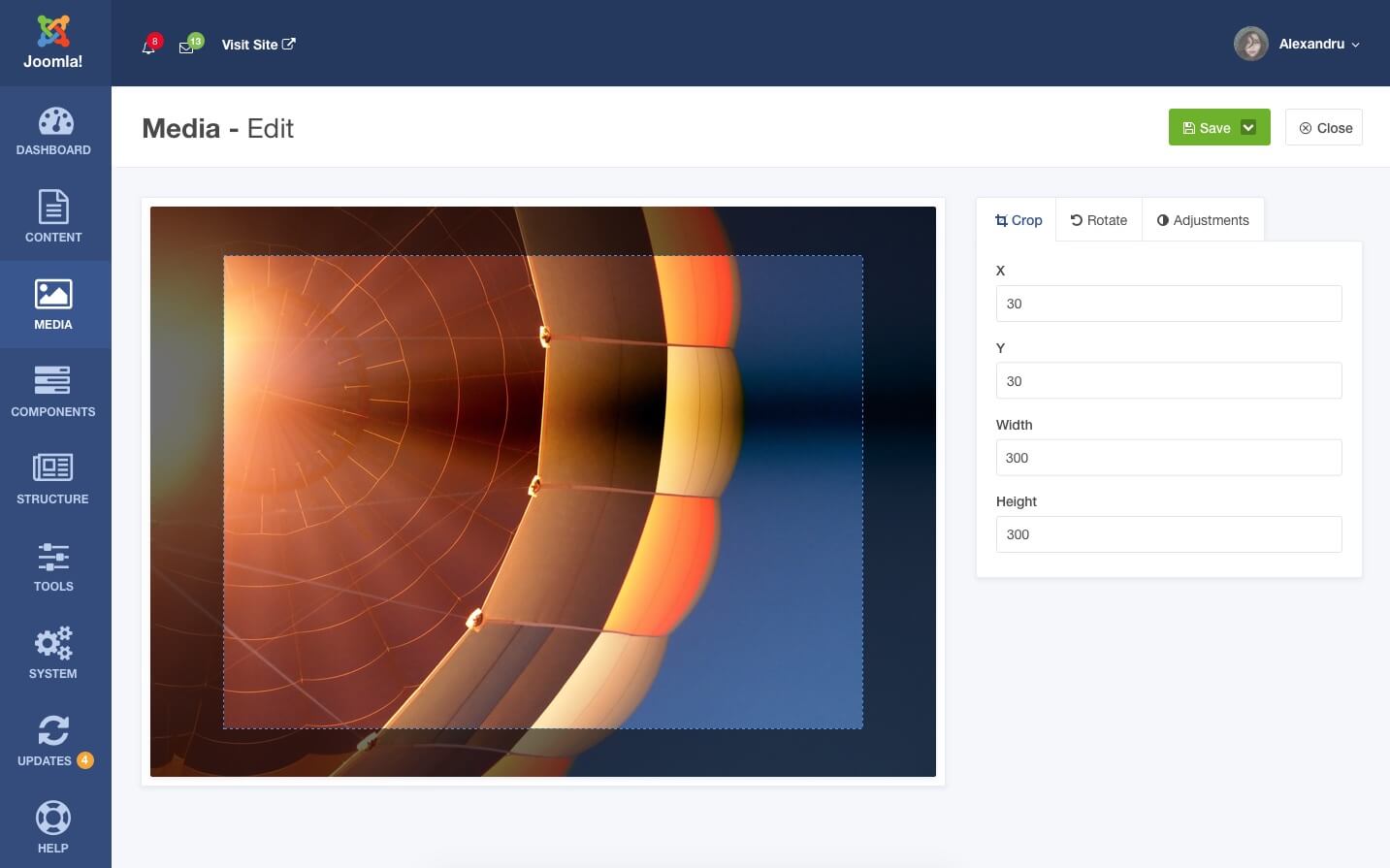This screenshot has height=868, width=1390.
Task: Open the Dashboard sidebar icon
Action: point(55,122)
